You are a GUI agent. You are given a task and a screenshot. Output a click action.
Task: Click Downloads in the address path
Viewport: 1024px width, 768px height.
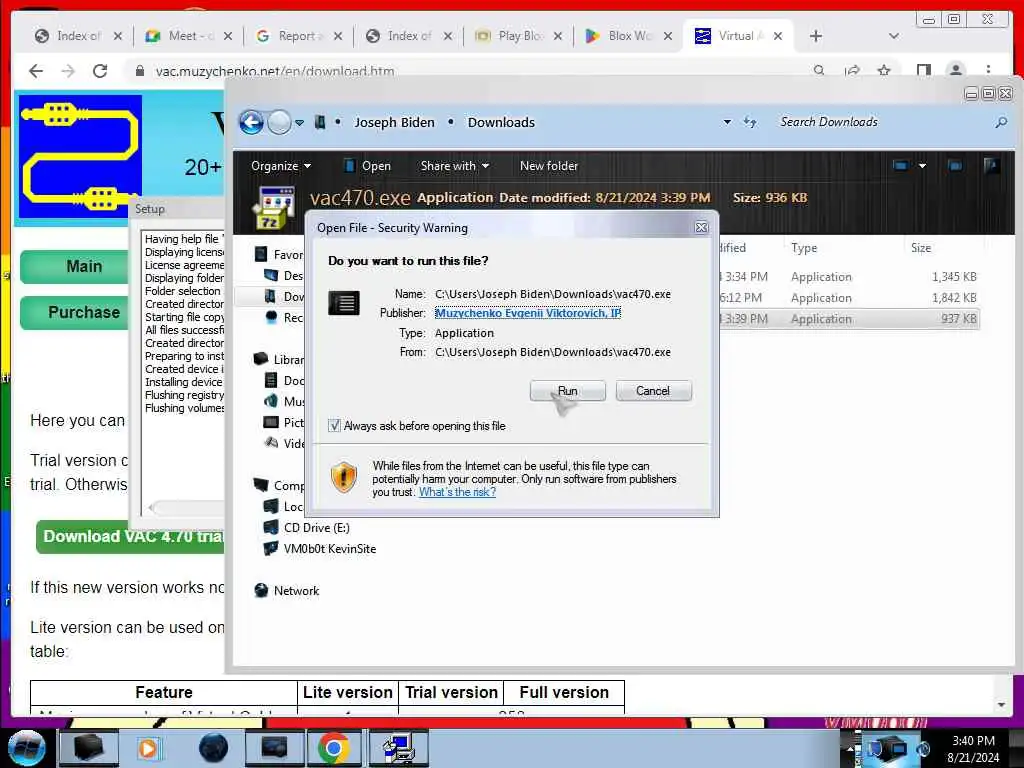pos(501,122)
